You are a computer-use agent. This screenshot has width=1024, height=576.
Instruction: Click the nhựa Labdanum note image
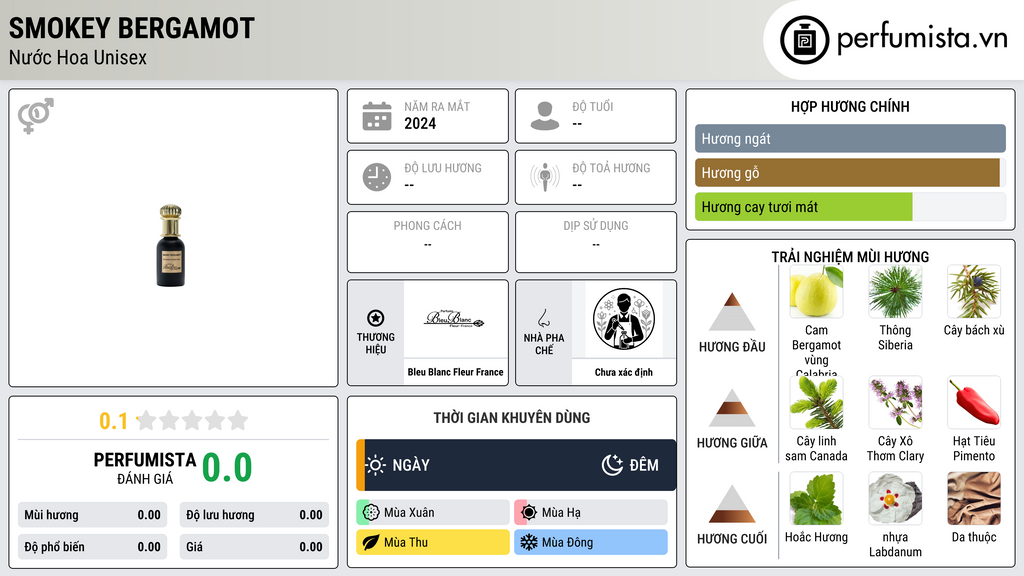pos(895,499)
